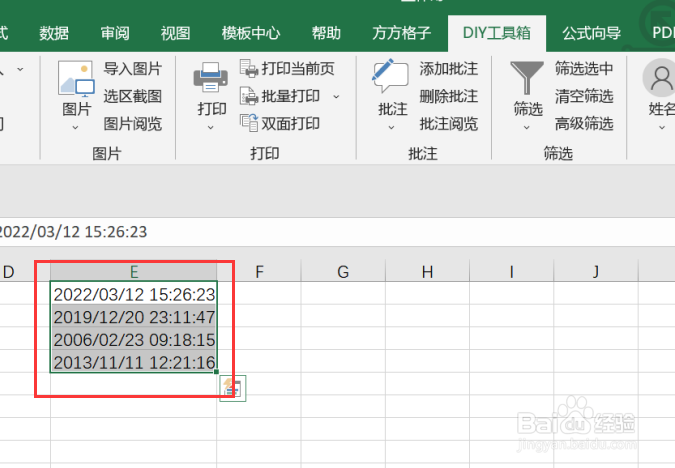Select cell with 2019/12/20 23:11:47
The width and height of the screenshot is (675, 468).
coord(133,316)
